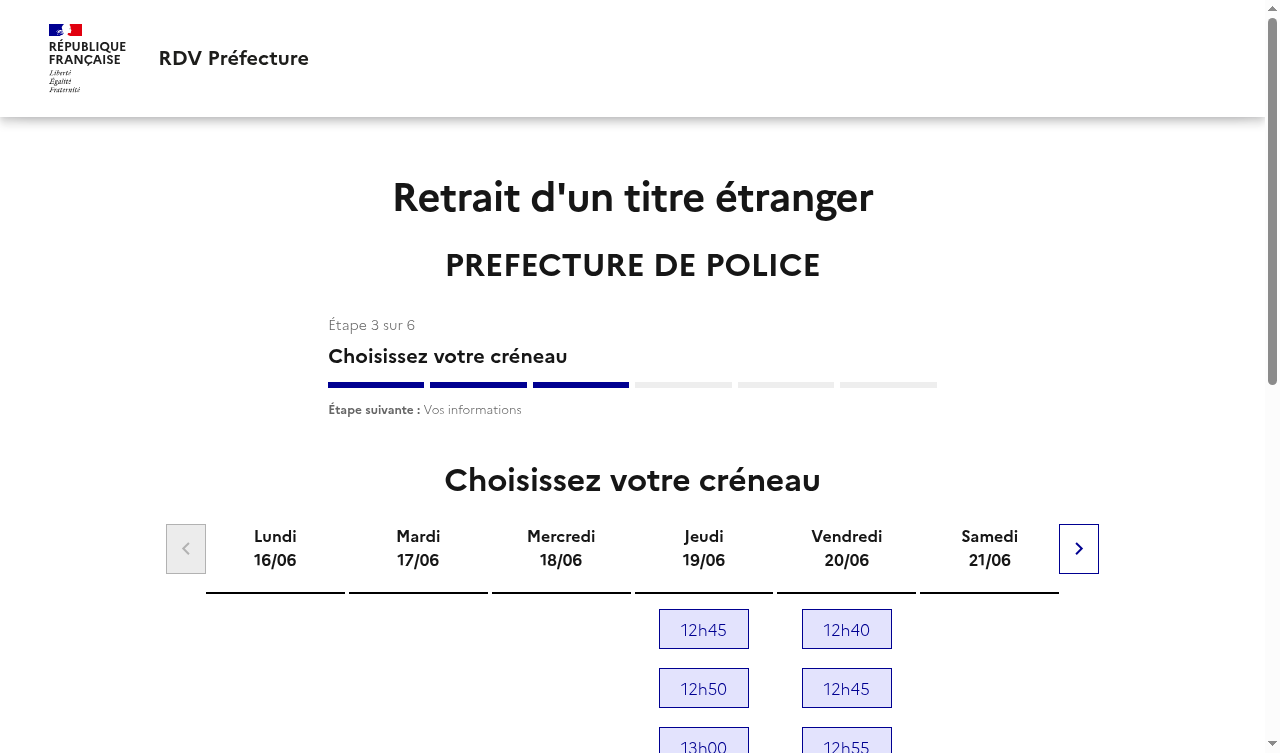Click the disabled previous week chevron
This screenshot has height=753, width=1280.
coord(186,549)
